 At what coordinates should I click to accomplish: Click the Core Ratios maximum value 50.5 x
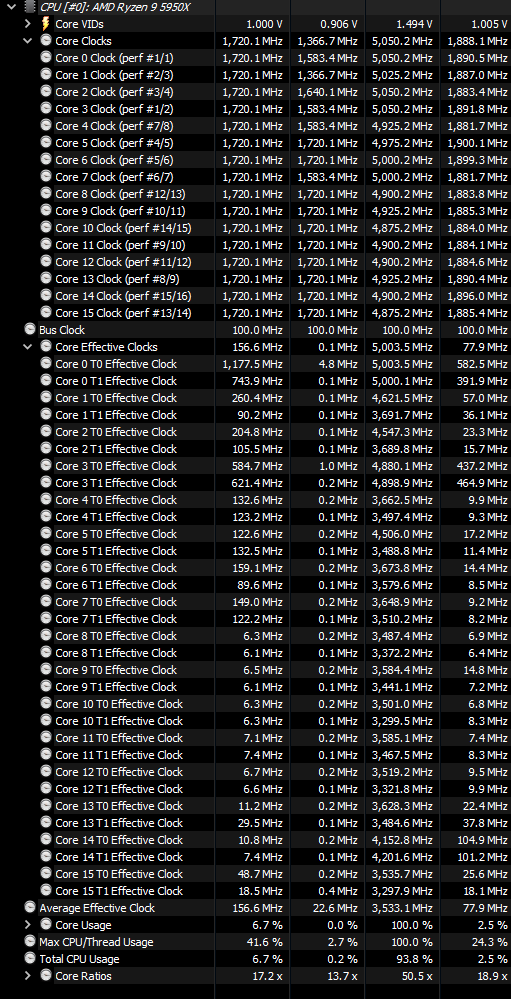(x=415, y=976)
